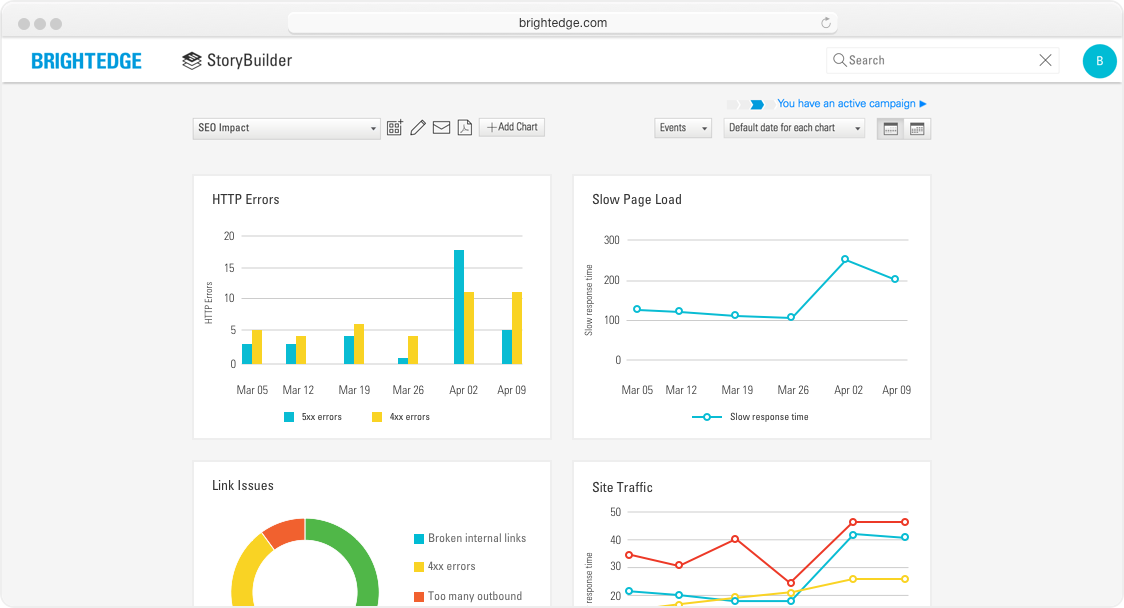This screenshot has width=1124, height=608.
Task: Switch to calendar grid view toggle
Action: point(917,128)
